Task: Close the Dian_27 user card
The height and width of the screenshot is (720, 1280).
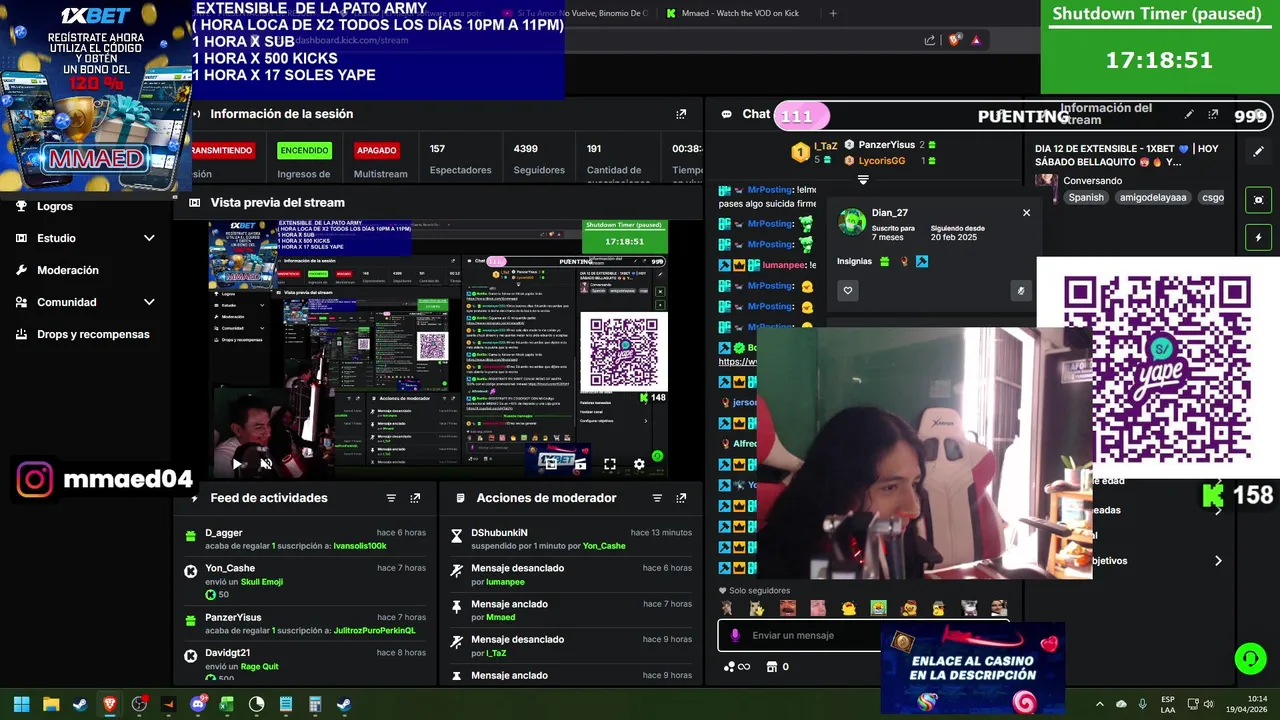Action: [1026, 213]
